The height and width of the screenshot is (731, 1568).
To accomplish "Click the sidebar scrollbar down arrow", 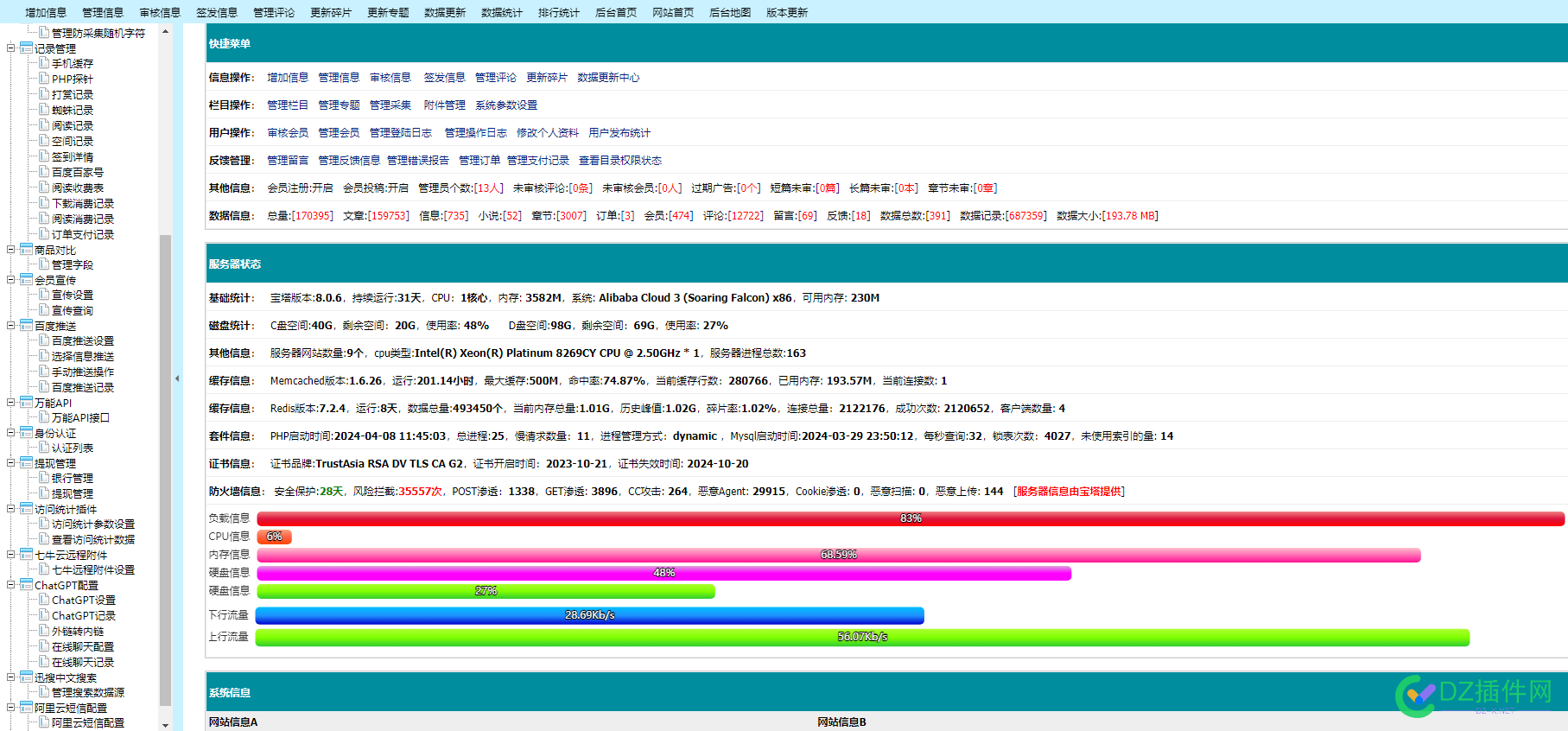I will click(165, 724).
